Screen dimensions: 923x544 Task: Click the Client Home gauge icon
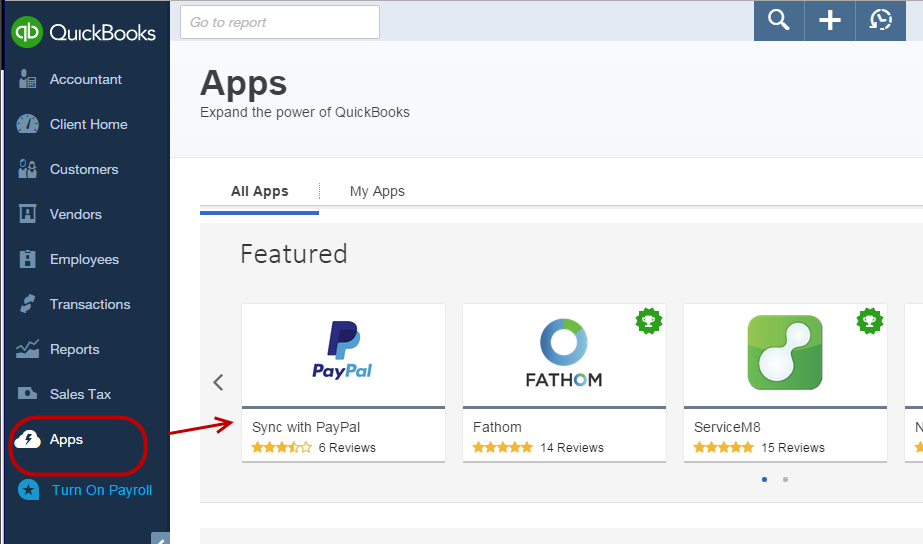click(x=27, y=124)
